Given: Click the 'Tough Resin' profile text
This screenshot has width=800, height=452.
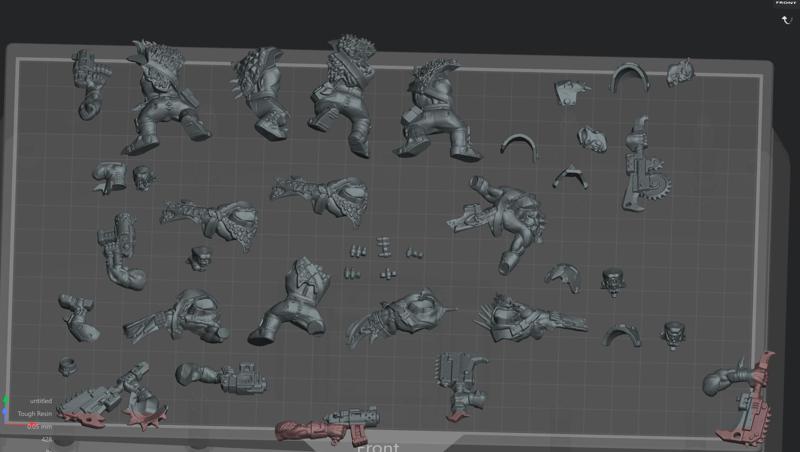Looking at the screenshot, I should click(35, 414).
